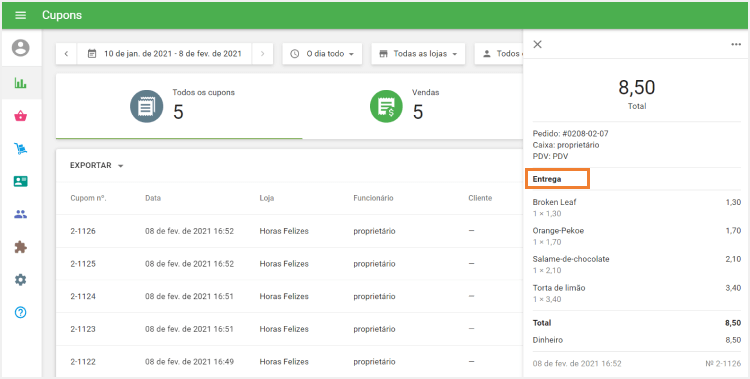The image size is (750, 379).
Task: Click the 'Funcionário' column header
Action: 373,198
